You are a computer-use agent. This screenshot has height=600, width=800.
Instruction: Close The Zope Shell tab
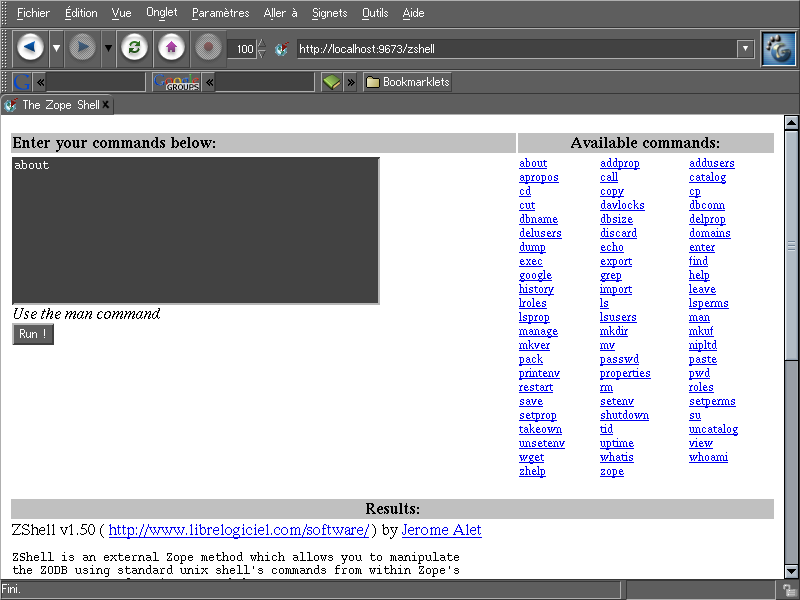106,105
